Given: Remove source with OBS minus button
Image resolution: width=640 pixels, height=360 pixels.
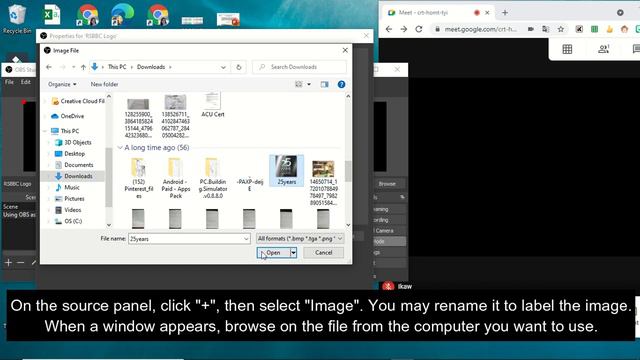Looking at the screenshot, I should pos(21,262).
